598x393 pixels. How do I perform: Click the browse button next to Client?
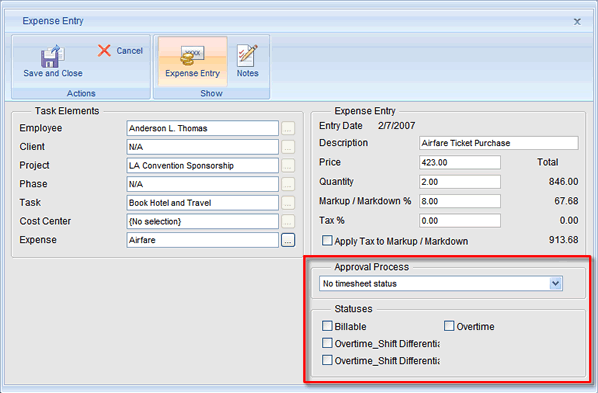[288, 147]
